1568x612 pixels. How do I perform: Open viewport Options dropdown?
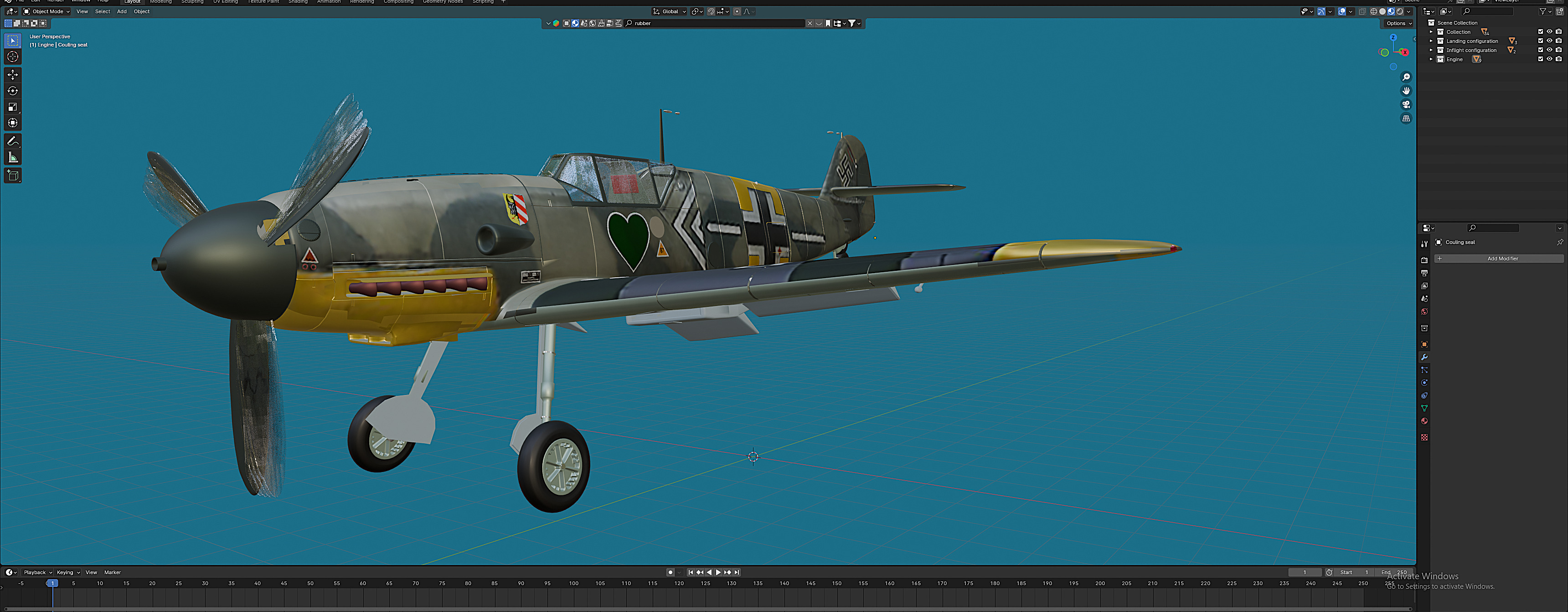pos(1399,23)
